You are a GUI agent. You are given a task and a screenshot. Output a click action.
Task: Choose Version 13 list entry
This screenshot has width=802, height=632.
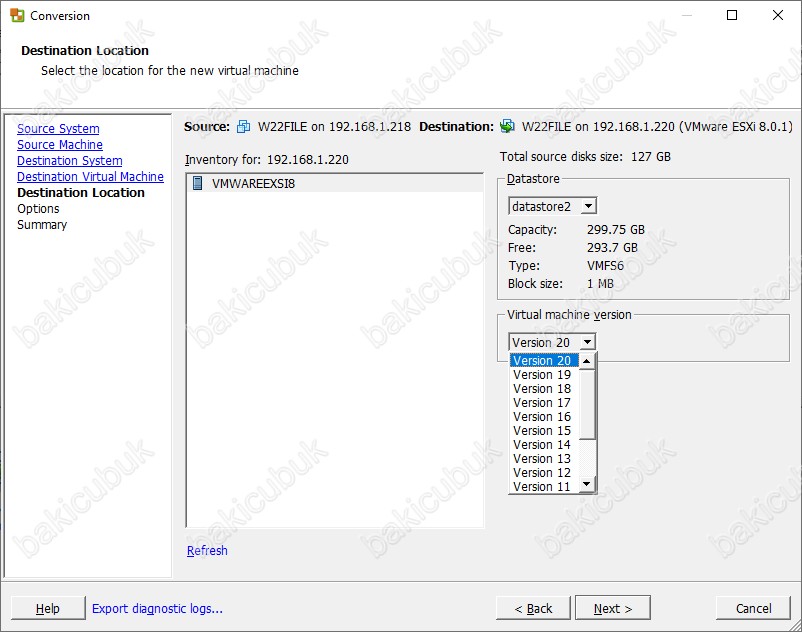[544, 459]
